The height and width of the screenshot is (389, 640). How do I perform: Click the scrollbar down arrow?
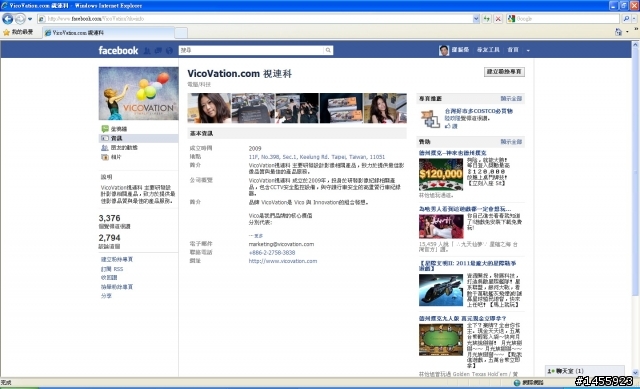click(636, 373)
